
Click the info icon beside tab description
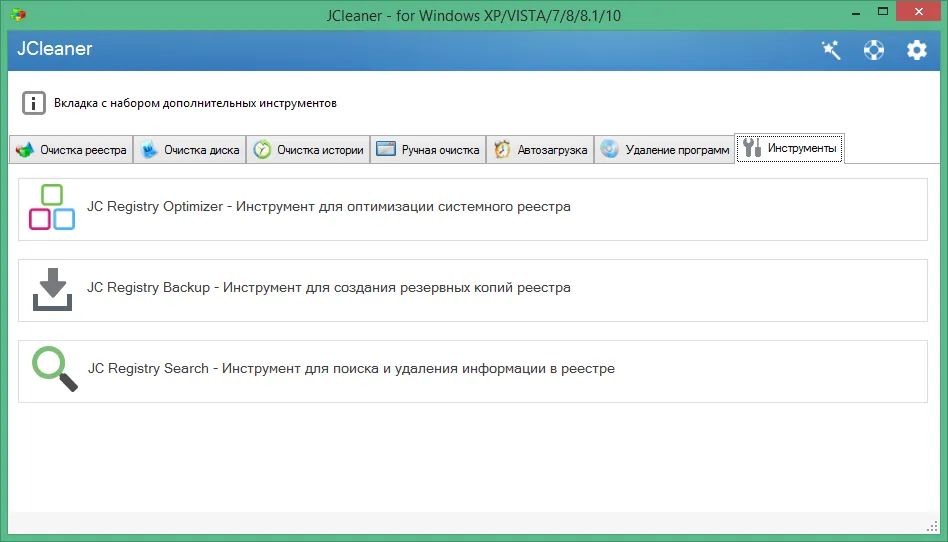pos(34,103)
